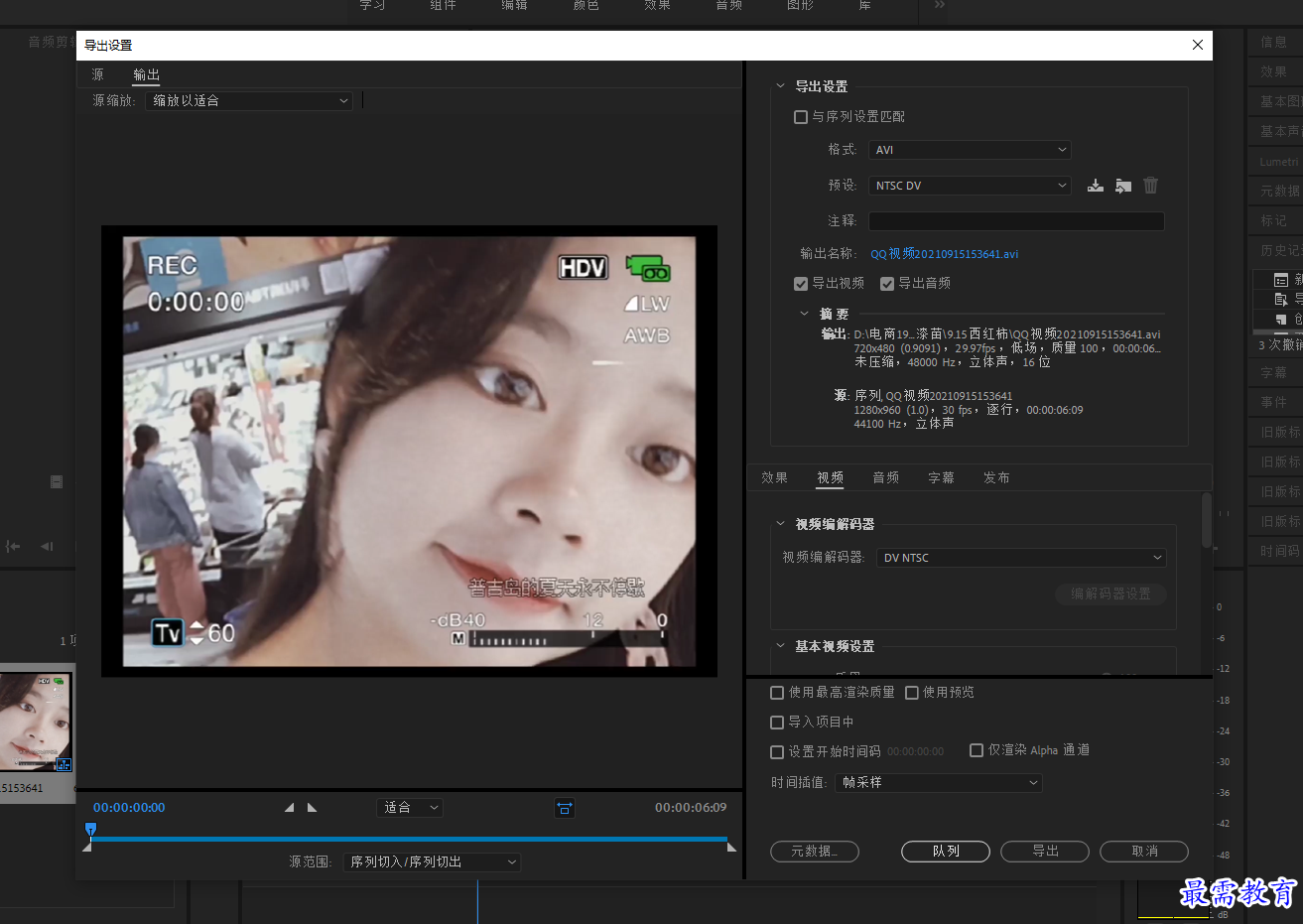Image resolution: width=1303 pixels, height=924 pixels.
Task: Switch to the 输出 tab
Action: [x=147, y=75]
